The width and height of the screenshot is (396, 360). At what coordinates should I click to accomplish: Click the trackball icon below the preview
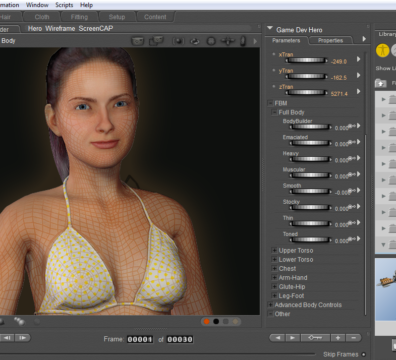(x=19, y=321)
